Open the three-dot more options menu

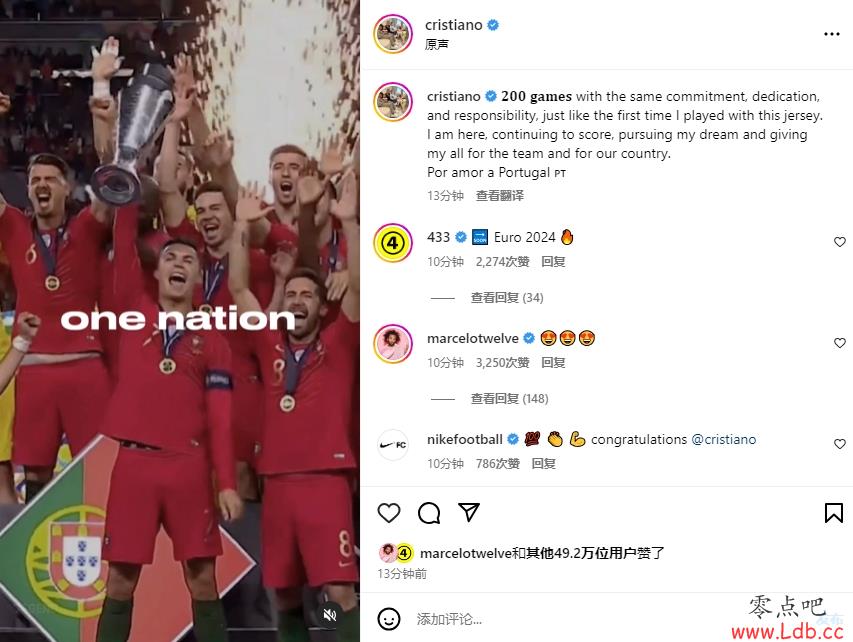point(831,34)
